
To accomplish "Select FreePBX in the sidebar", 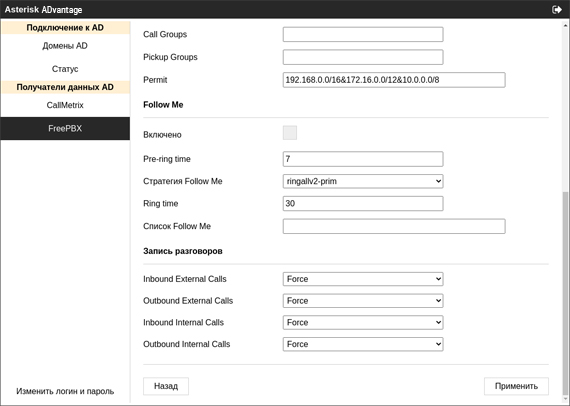I will pyautogui.click(x=65, y=128).
